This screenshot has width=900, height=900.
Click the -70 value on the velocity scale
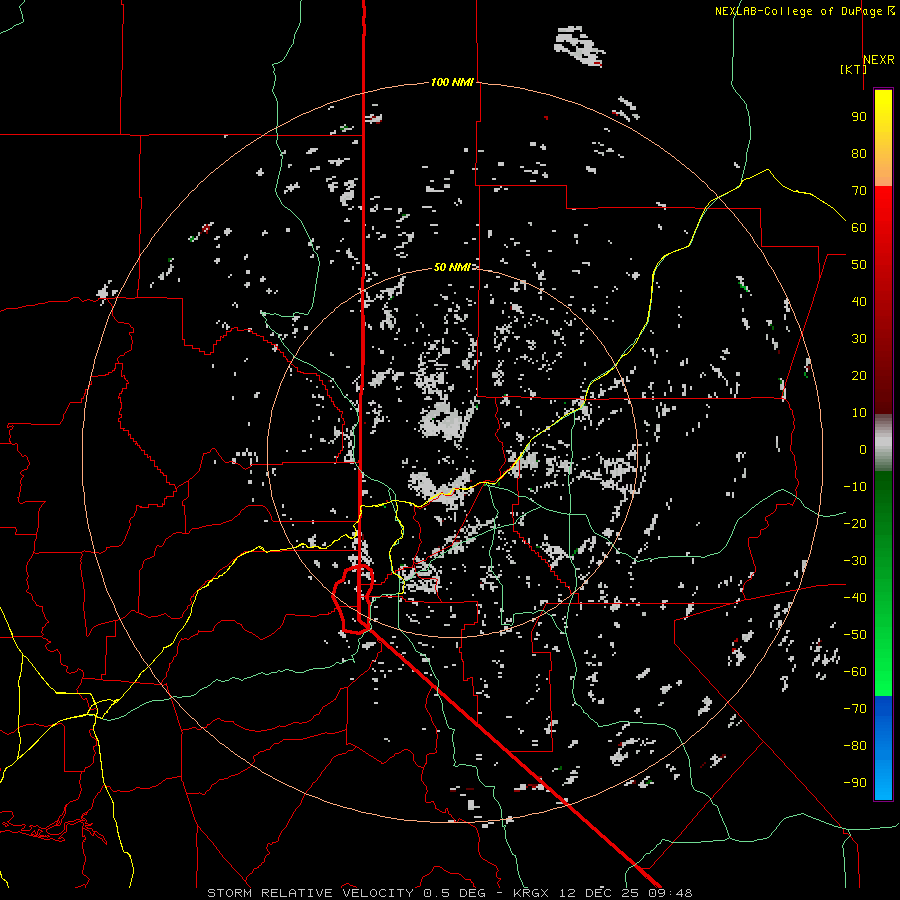(x=855, y=708)
